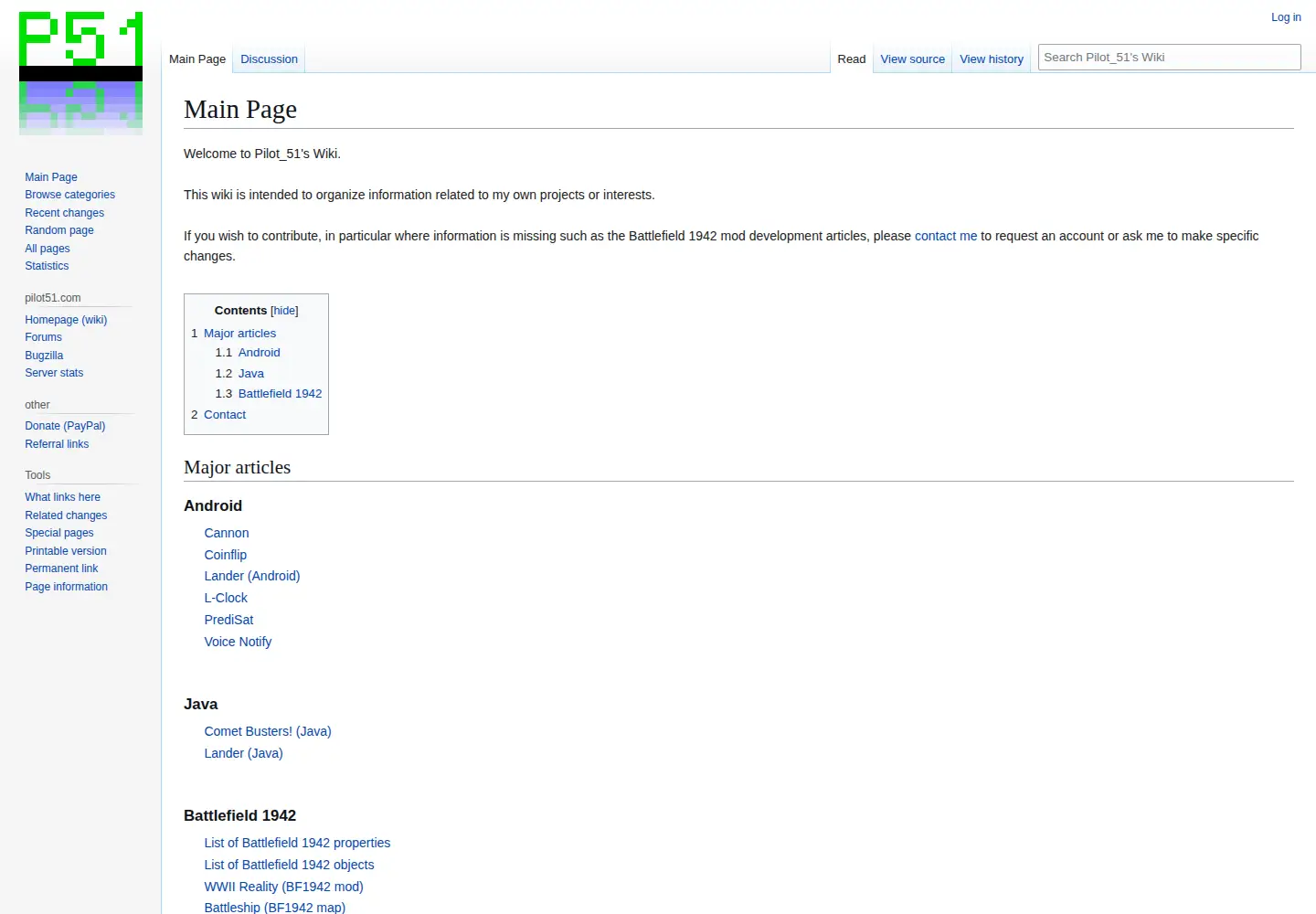
Task: Open the Lander (Java) article
Action: (x=244, y=753)
